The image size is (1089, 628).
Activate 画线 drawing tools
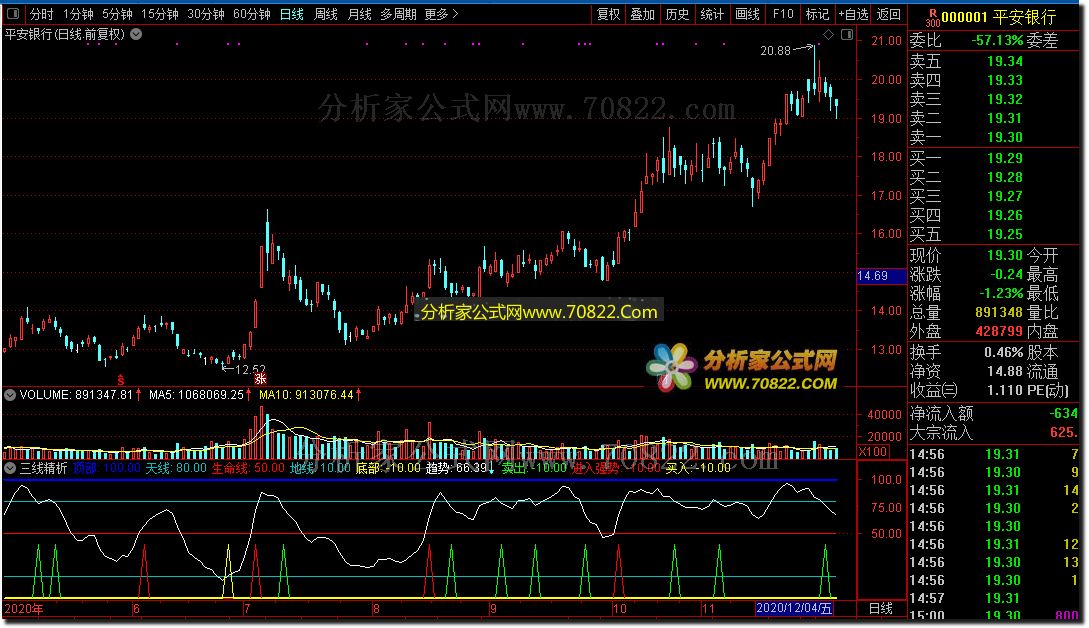pyautogui.click(x=747, y=14)
